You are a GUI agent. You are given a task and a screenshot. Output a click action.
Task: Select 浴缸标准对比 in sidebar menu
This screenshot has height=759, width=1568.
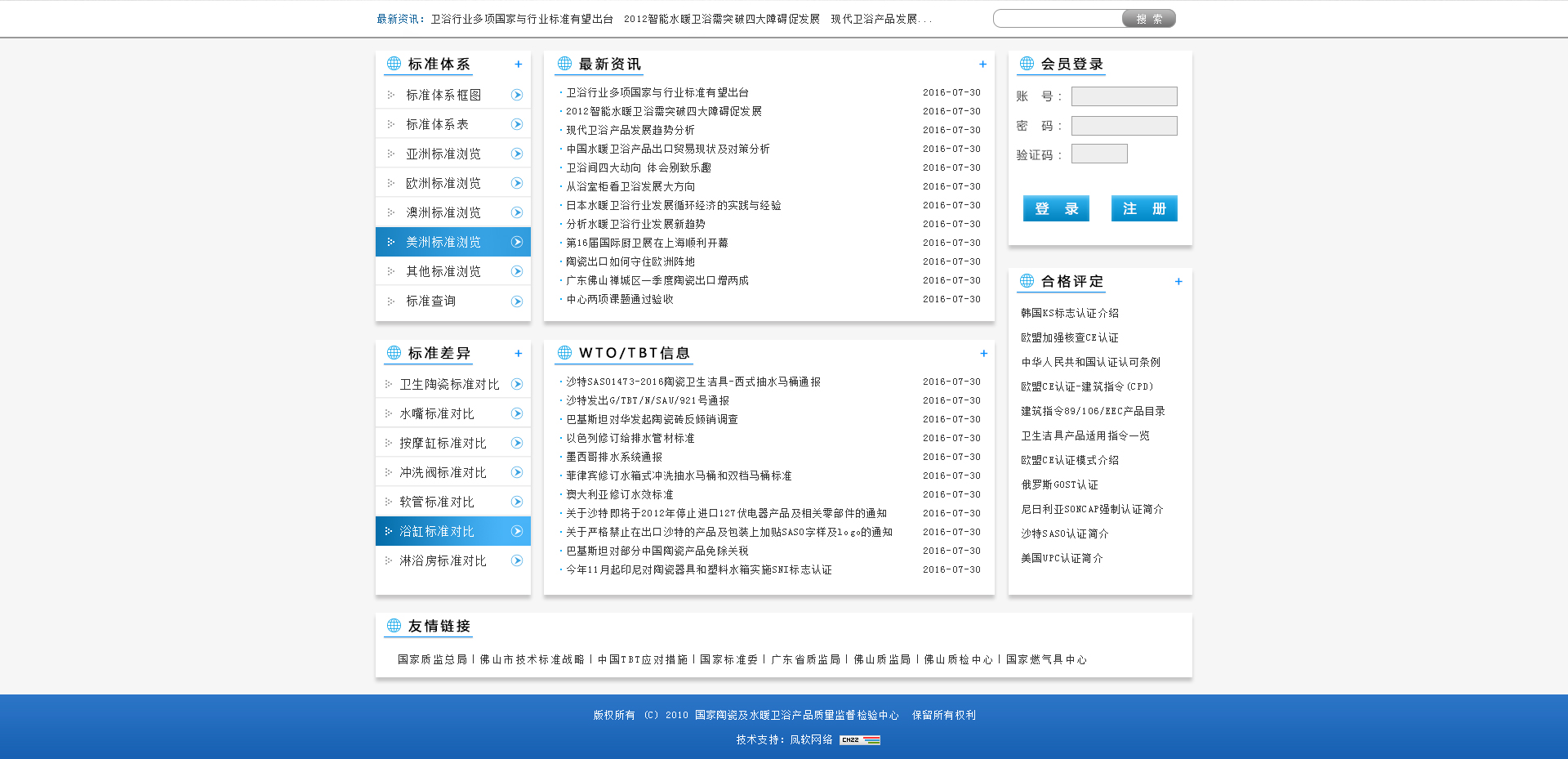point(437,531)
